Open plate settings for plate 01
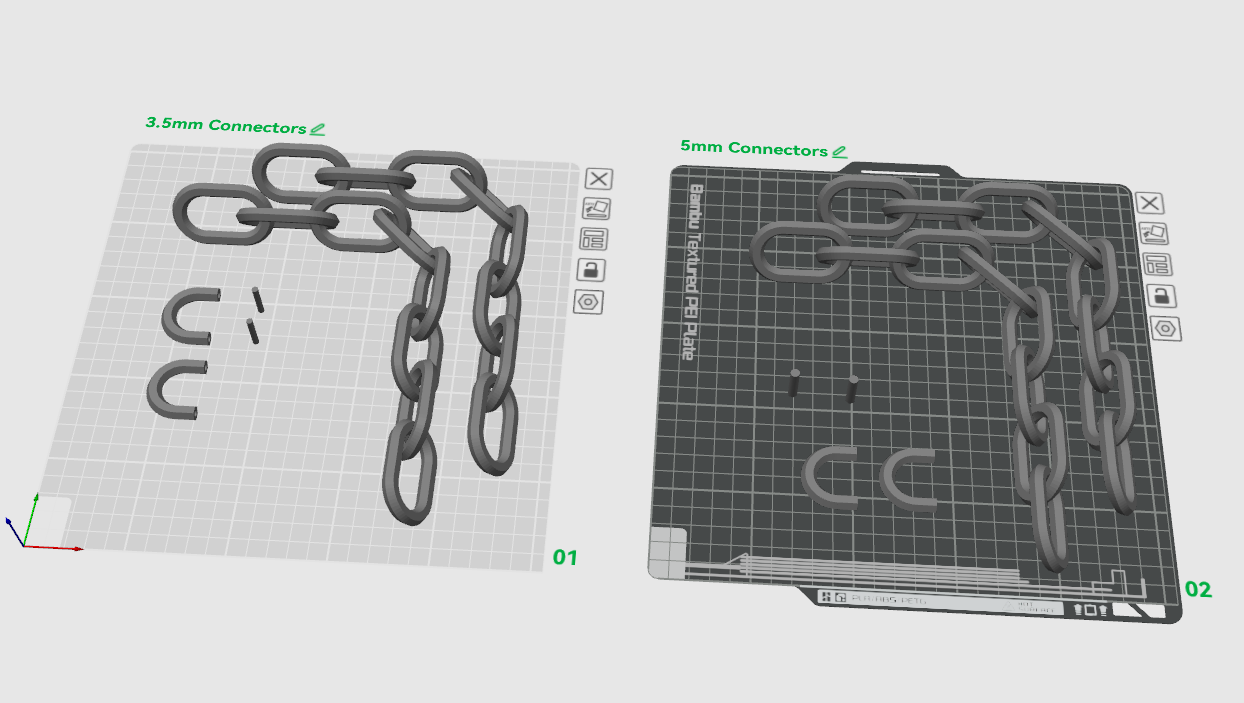 [588, 301]
